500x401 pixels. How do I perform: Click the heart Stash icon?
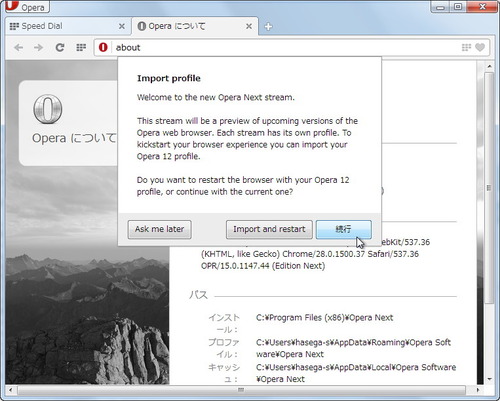coord(480,48)
